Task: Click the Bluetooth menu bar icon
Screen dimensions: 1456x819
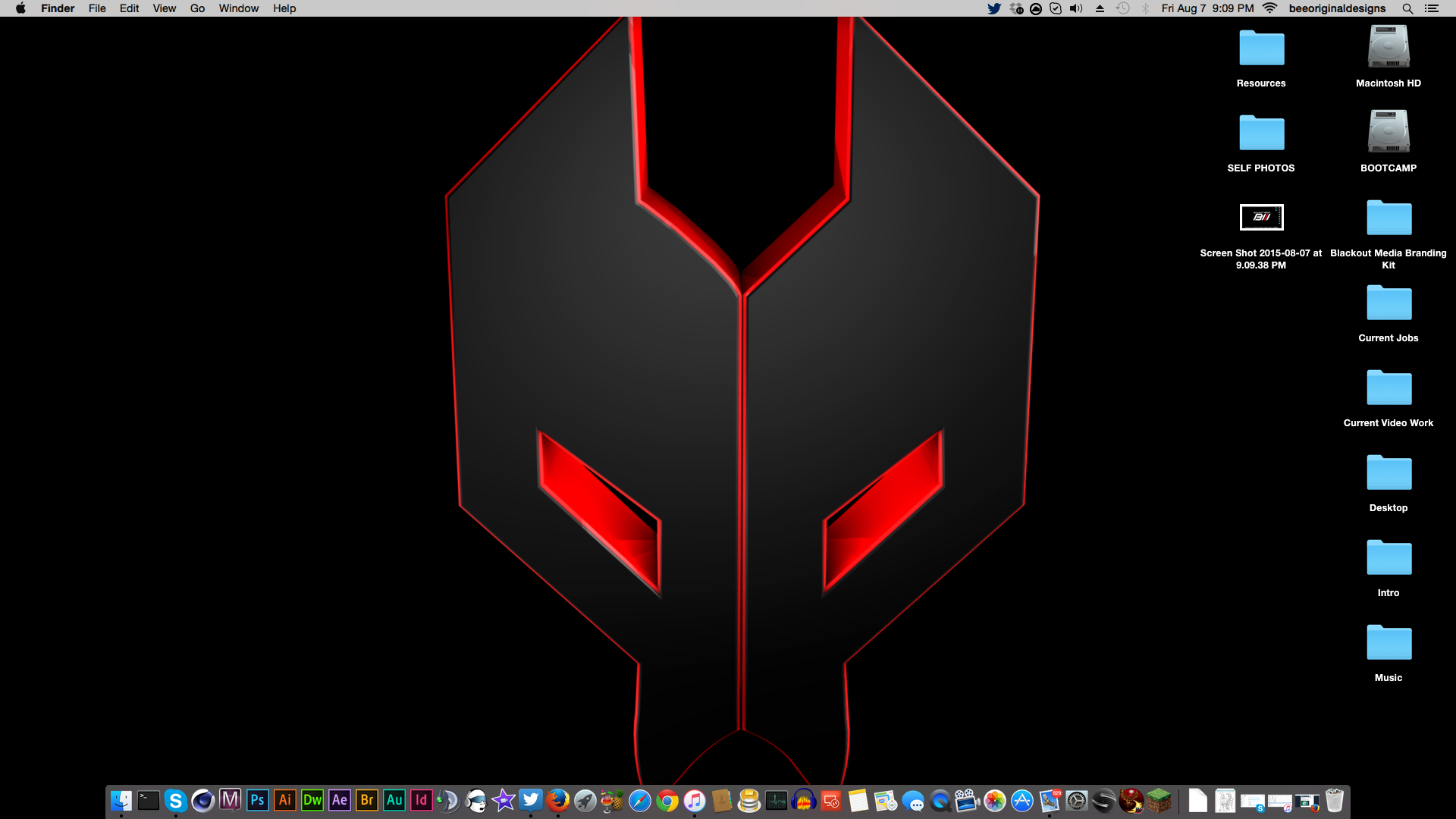Action: [x=1146, y=8]
